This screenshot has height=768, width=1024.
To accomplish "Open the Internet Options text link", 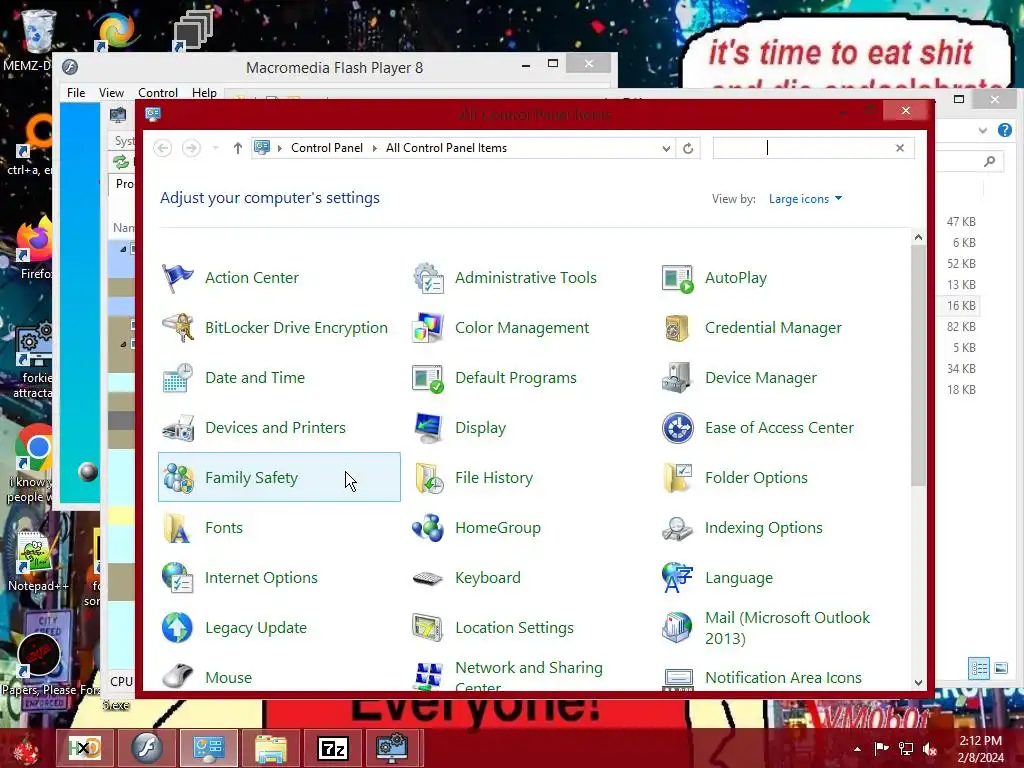I will [x=261, y=578].
